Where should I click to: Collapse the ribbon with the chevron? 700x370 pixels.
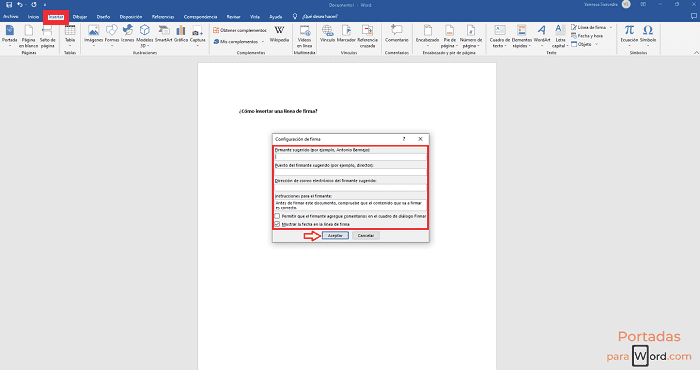pos(696,53)
